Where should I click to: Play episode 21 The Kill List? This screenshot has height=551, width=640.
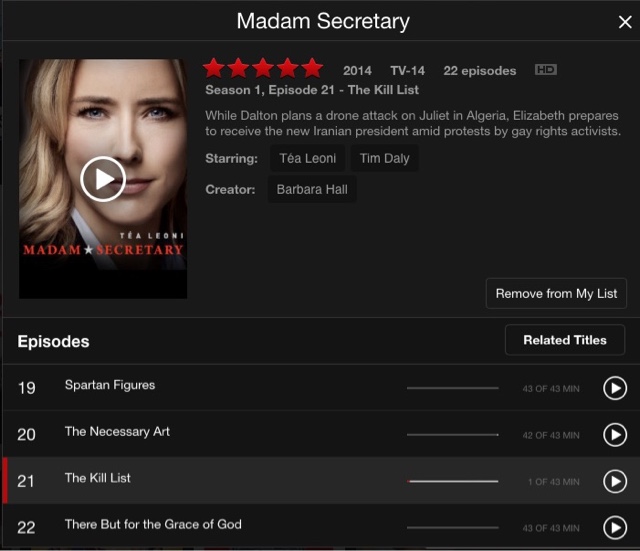[x=615, y=481]
